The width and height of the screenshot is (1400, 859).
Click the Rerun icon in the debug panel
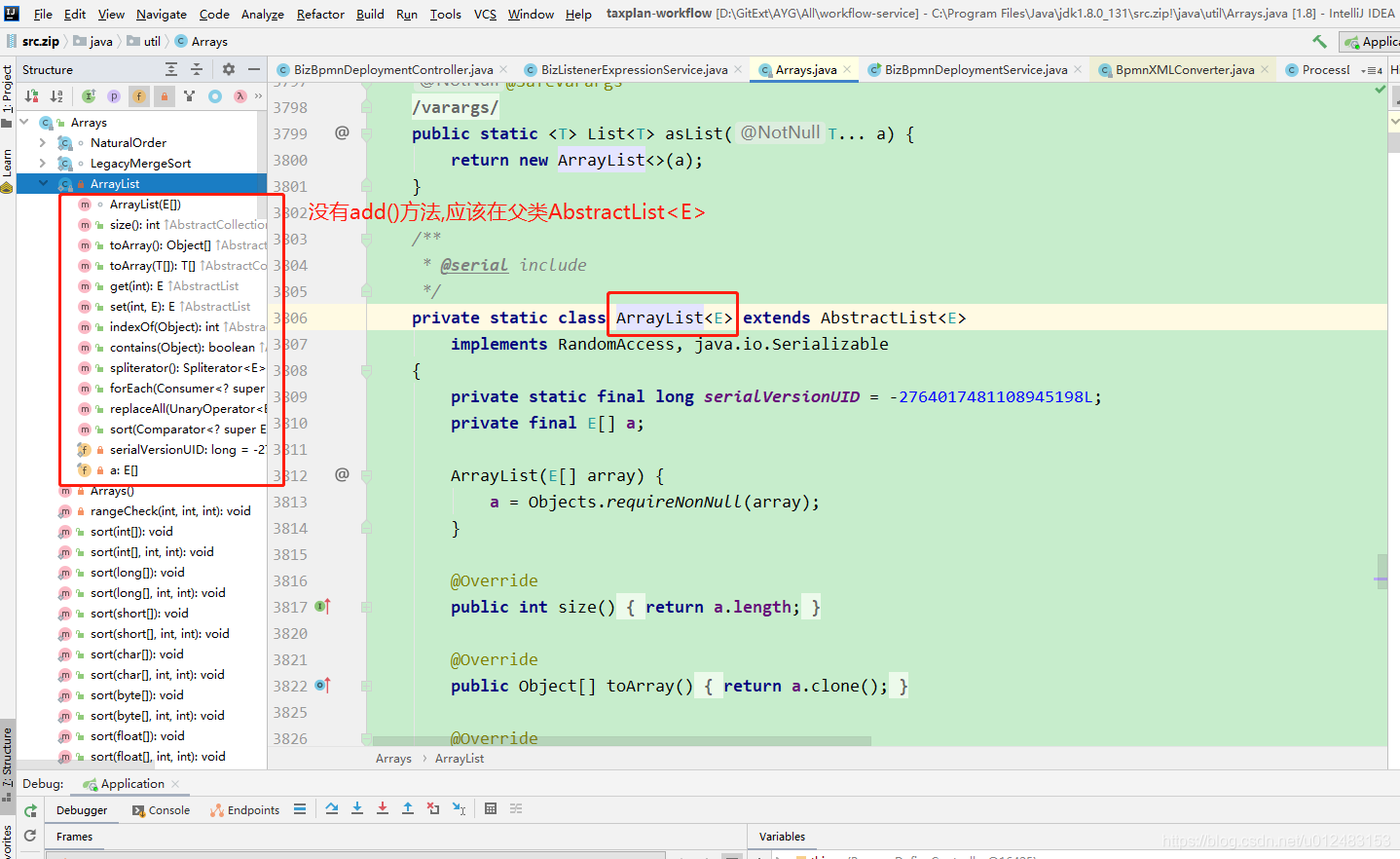(x=30, y=809)
